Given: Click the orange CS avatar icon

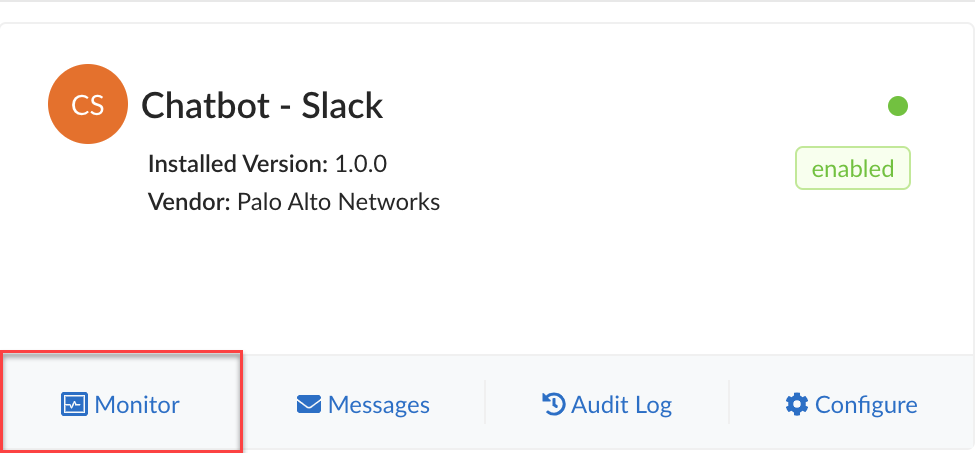Looking at the screenshot, I should click(x=87, y=105).
